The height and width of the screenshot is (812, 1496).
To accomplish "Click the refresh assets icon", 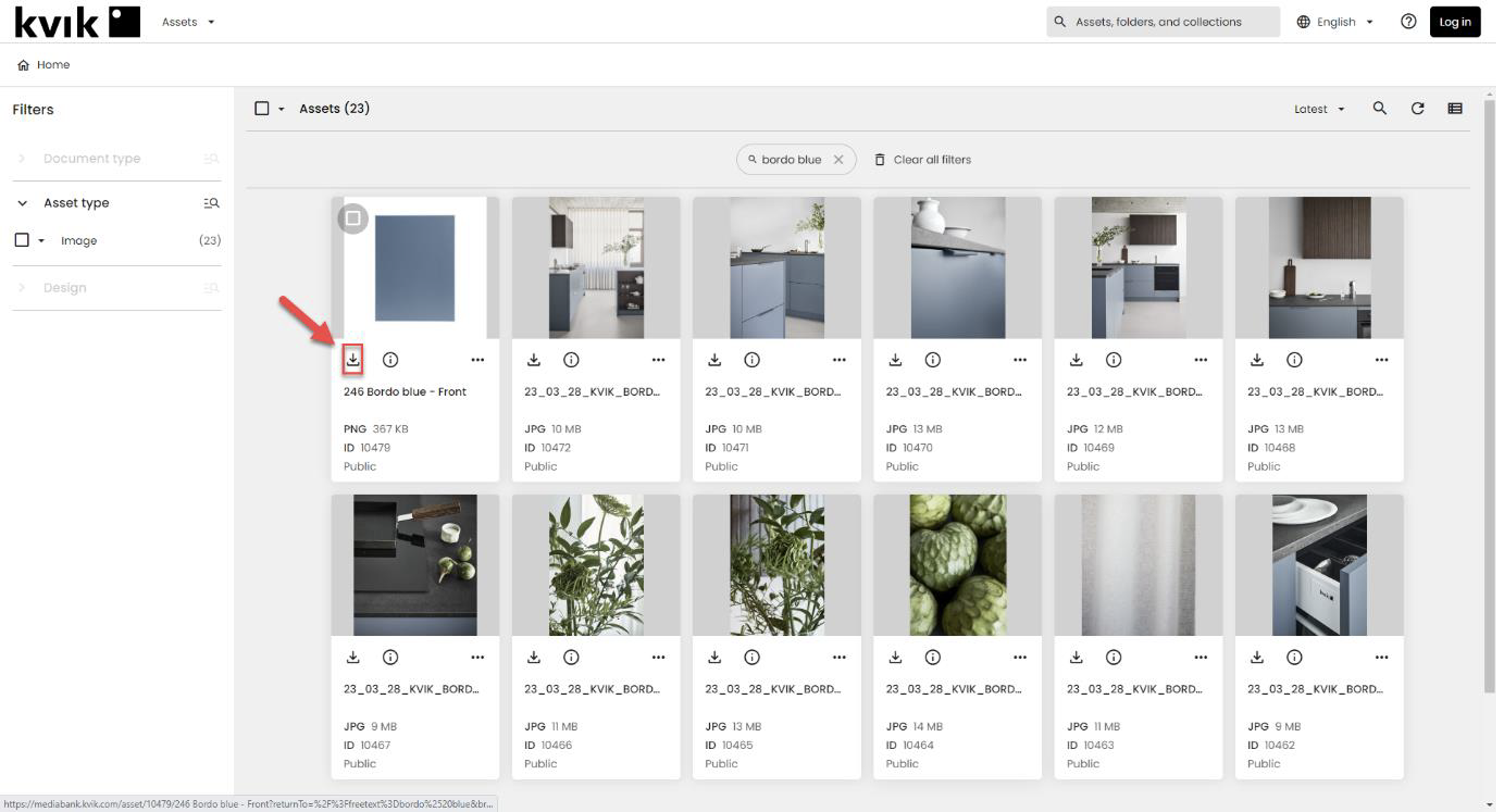I will point(1418,109).
